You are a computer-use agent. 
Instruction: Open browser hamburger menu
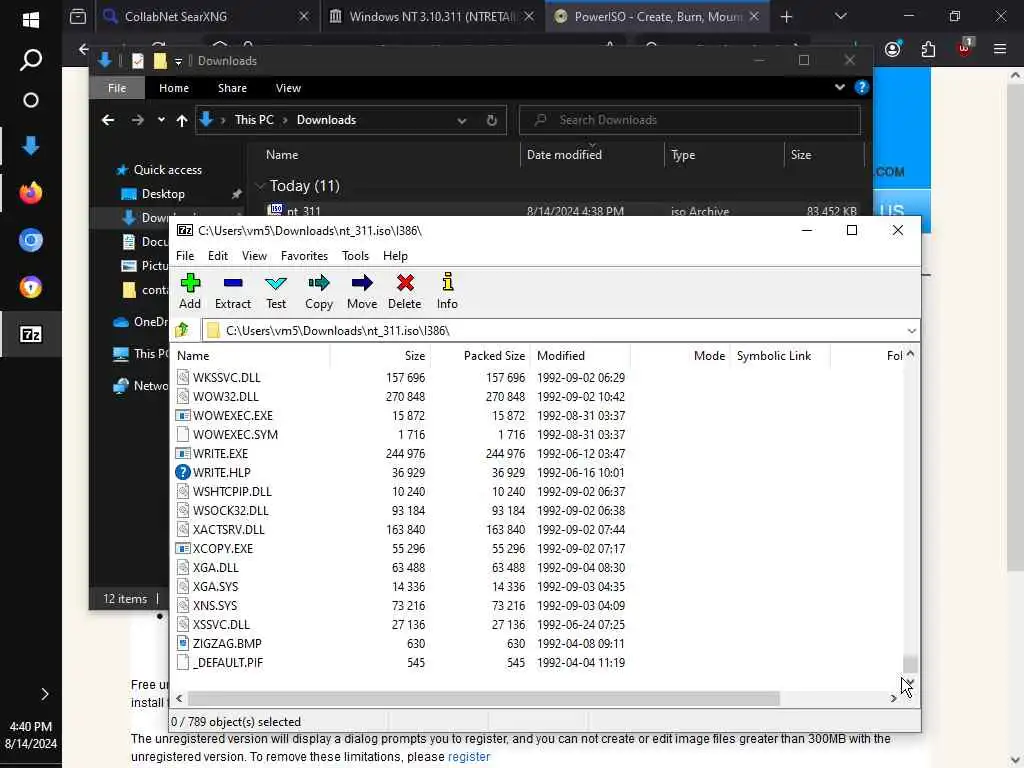point(999,49)
